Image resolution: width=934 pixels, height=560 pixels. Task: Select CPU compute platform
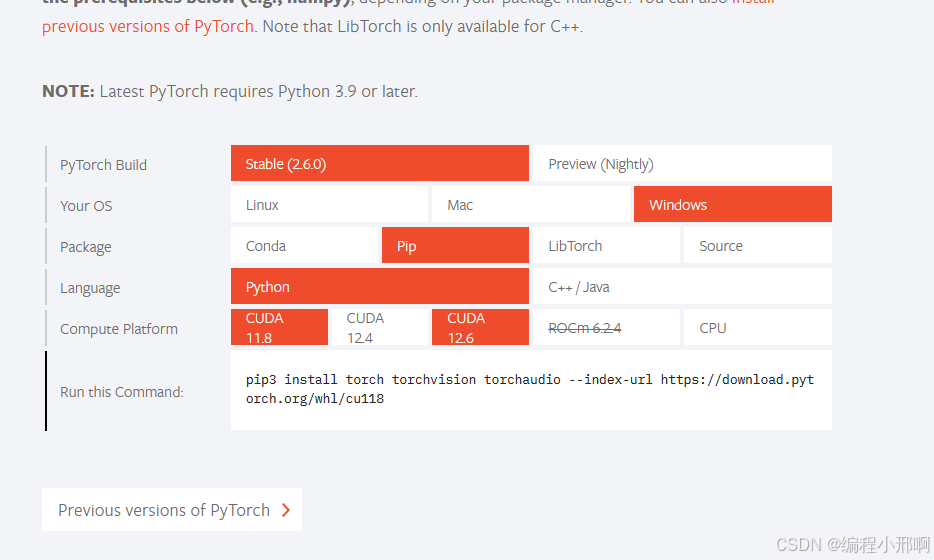click(758, 327)
